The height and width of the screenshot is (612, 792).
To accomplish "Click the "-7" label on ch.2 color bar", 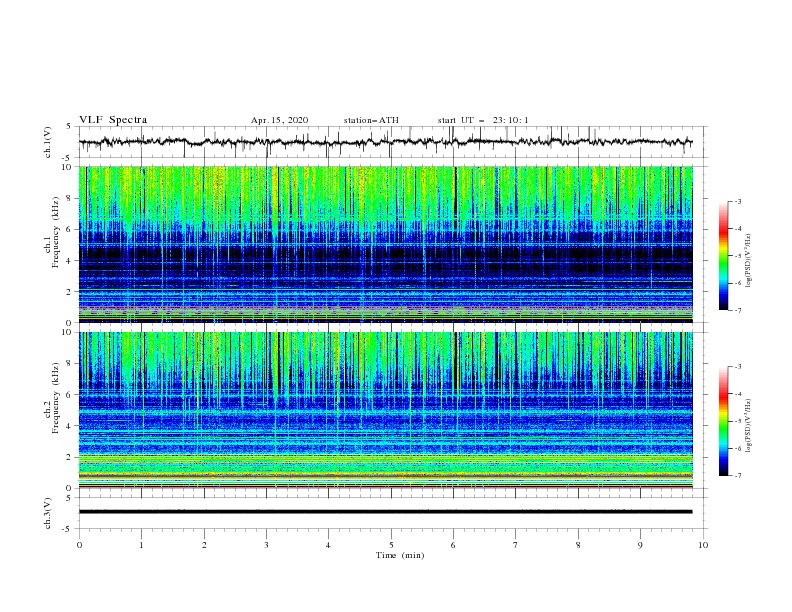I will tap(737, 476).
